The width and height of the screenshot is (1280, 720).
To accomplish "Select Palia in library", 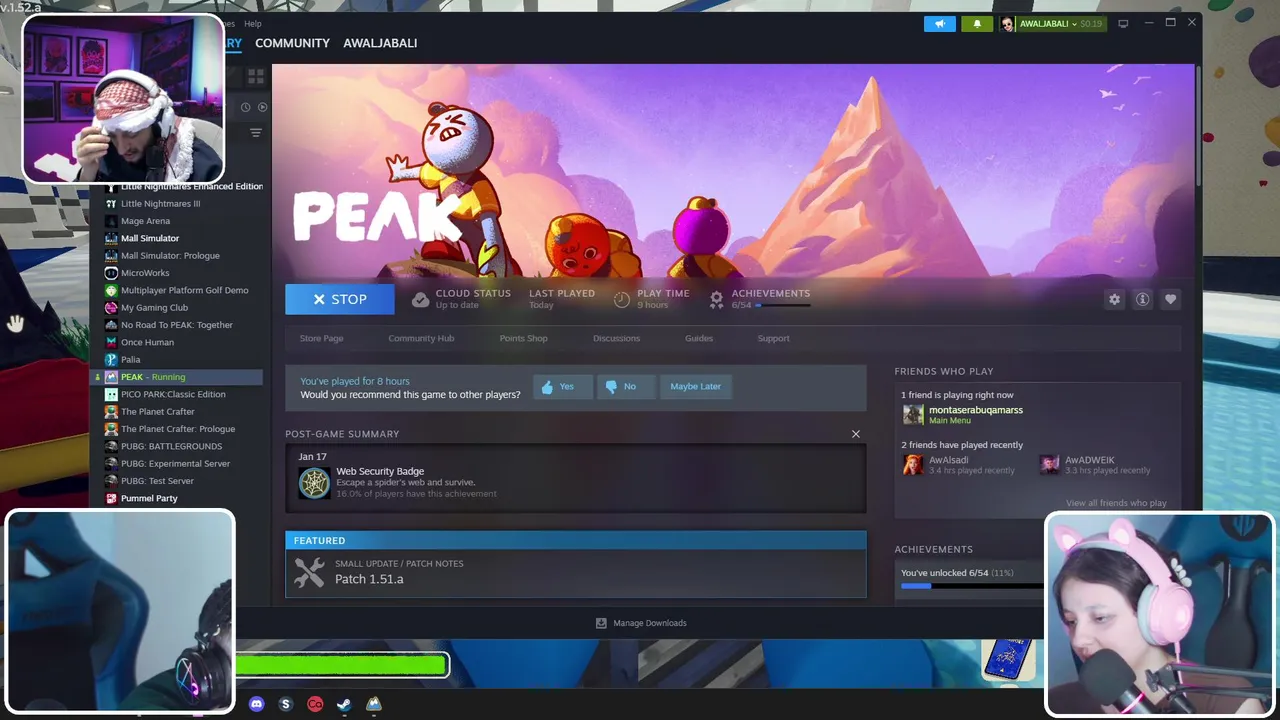I will pos(130,359).
